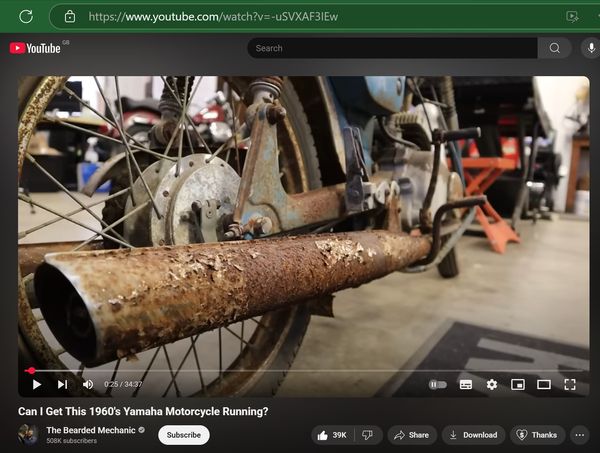The width and height of the screenshot is (600, 453).
Task: Send Thanks to the creator
Action: pyautogui.click(x=537, y=435)
